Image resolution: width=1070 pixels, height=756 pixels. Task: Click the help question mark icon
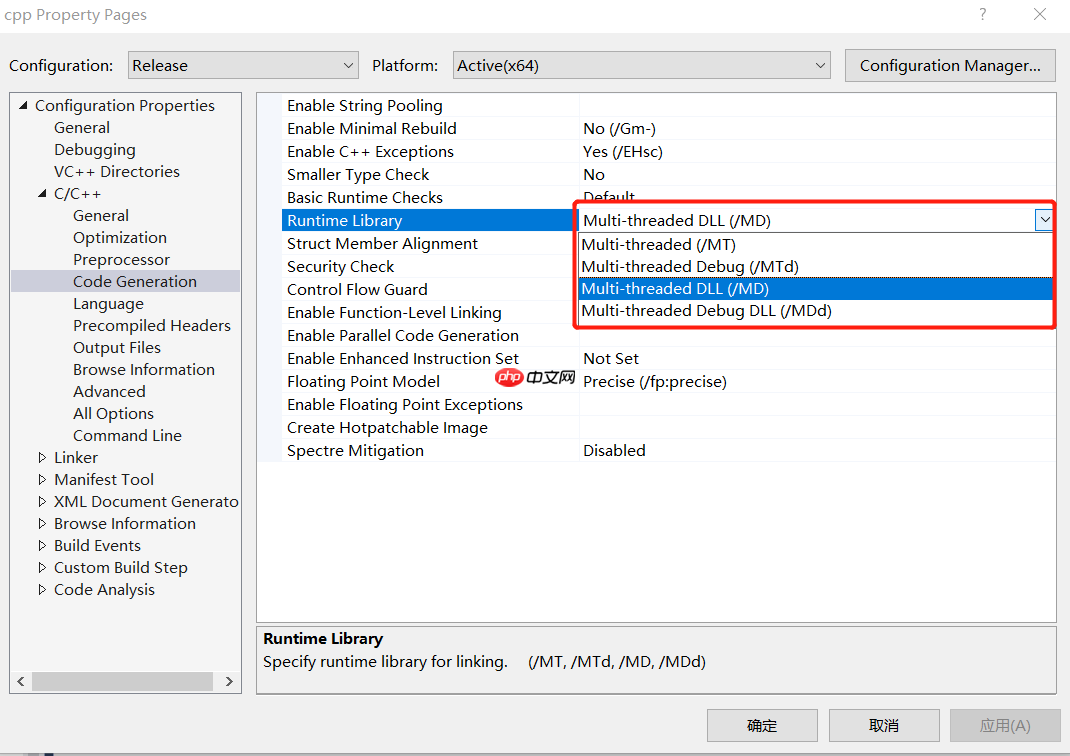click(982, 14)
